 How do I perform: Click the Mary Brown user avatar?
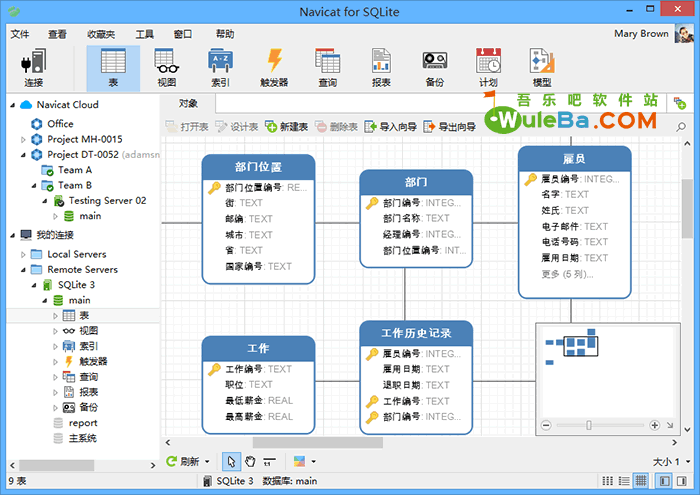pyautogui.click(x=683, y=34)
